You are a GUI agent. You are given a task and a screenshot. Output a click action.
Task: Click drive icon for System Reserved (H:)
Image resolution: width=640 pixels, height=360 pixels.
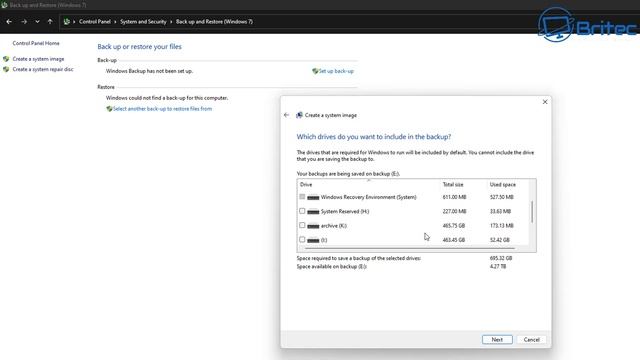[313, 212]
